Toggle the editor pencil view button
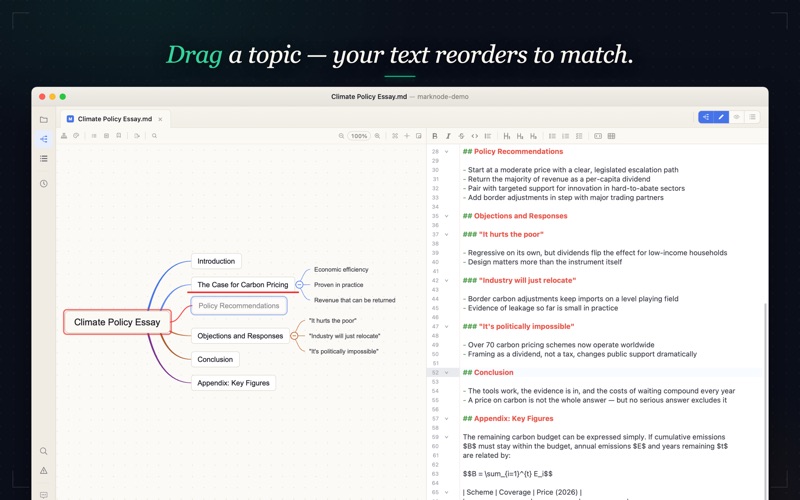The width and height of the screenshot is (800, 500). (x=721, y=117)
